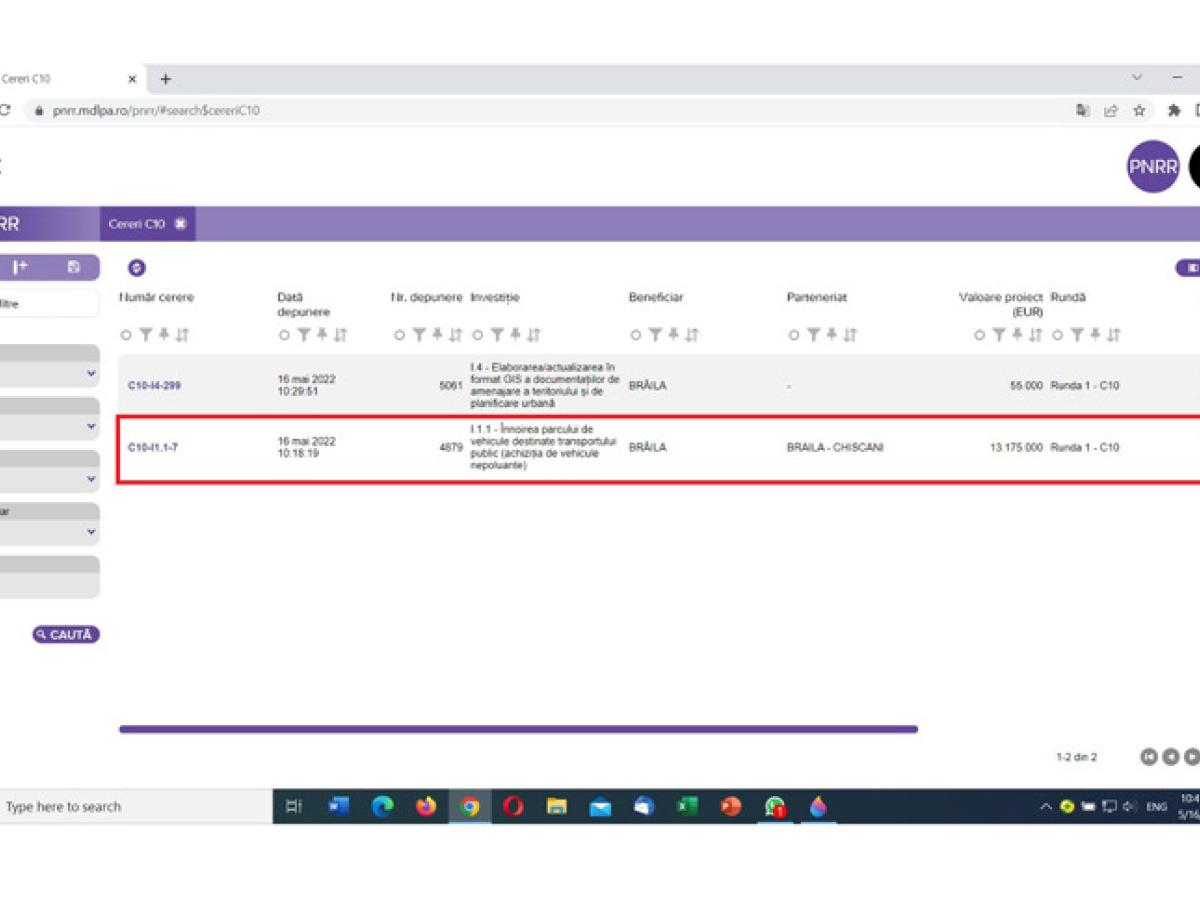Viewport: 1200px width, 900px height.
Task: Select circle toggle under Nr. depunere column
Action: pyautogui.click(x=400, y=335)
